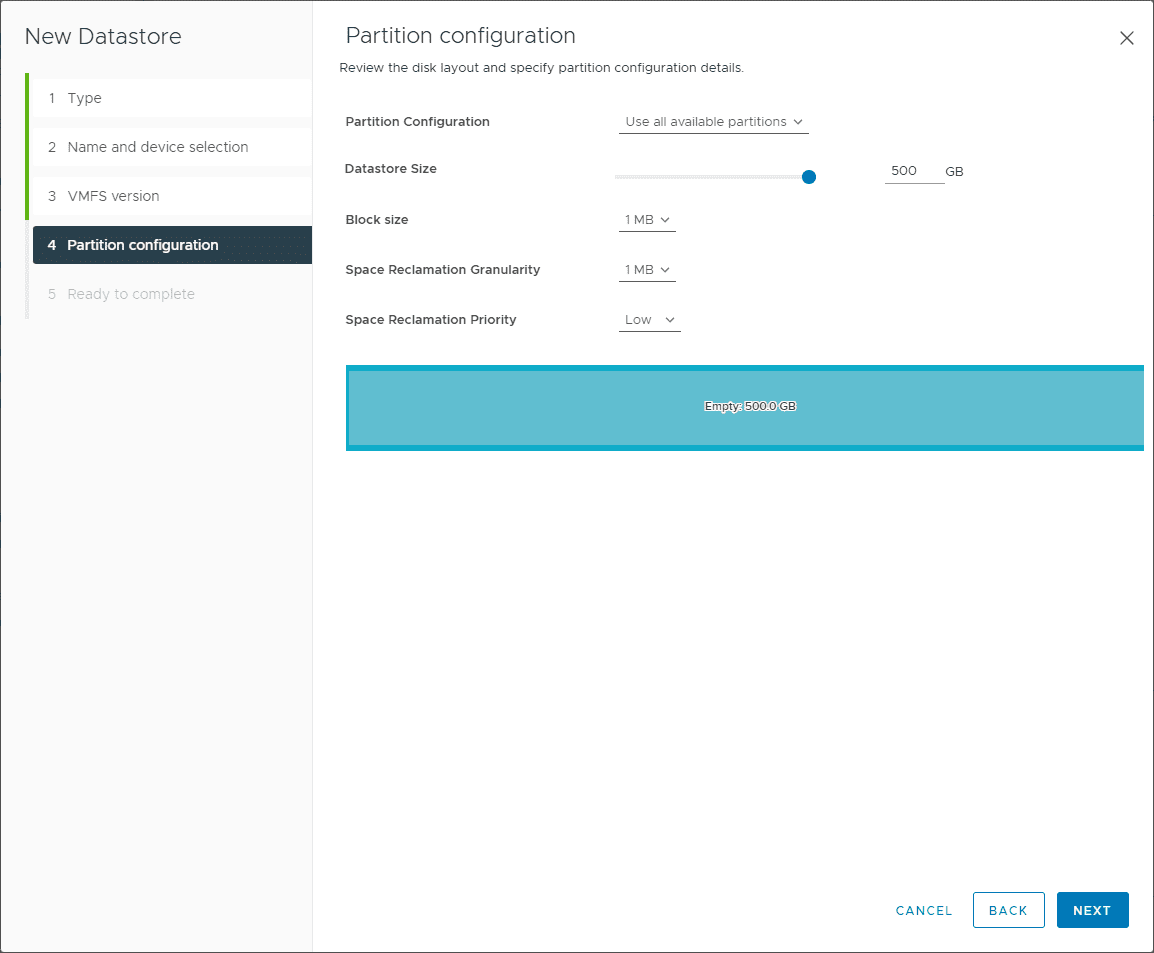This screenshot has height=953, width=1154.
Task: Click the Low priority dropdown chevron
Action: pyautogui.click(x=670, y=320)
